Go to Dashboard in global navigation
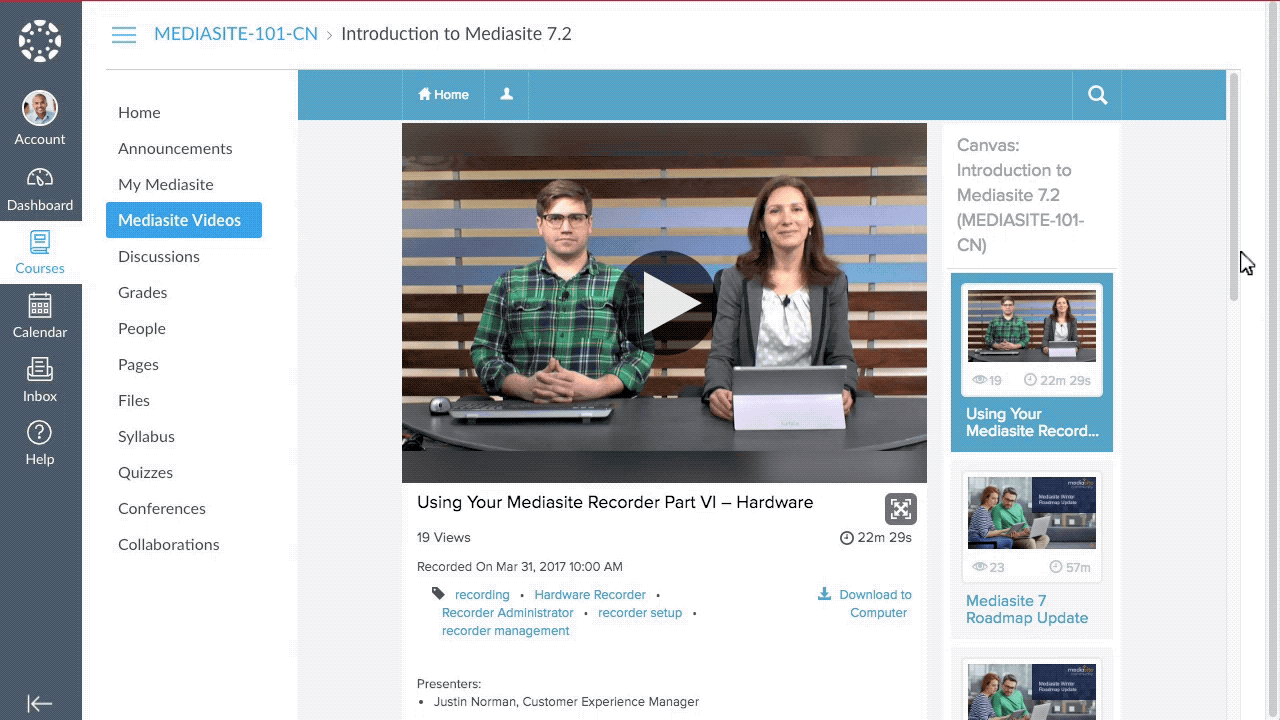The width and height of the screenshot is (1280, 720). point(40,190)
